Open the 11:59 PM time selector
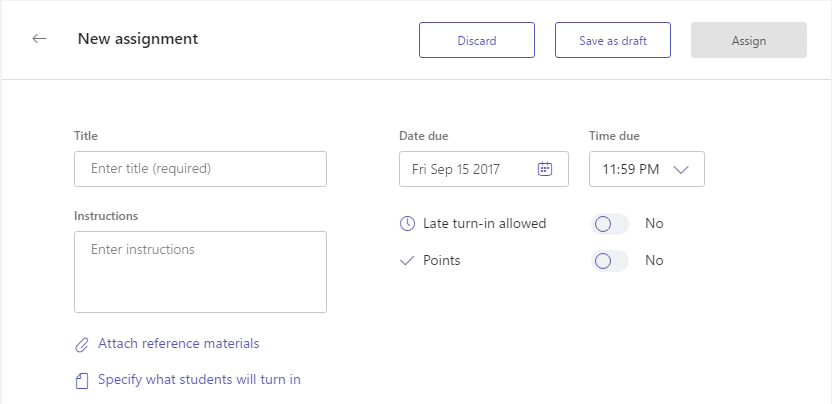 tap(647, 169)
